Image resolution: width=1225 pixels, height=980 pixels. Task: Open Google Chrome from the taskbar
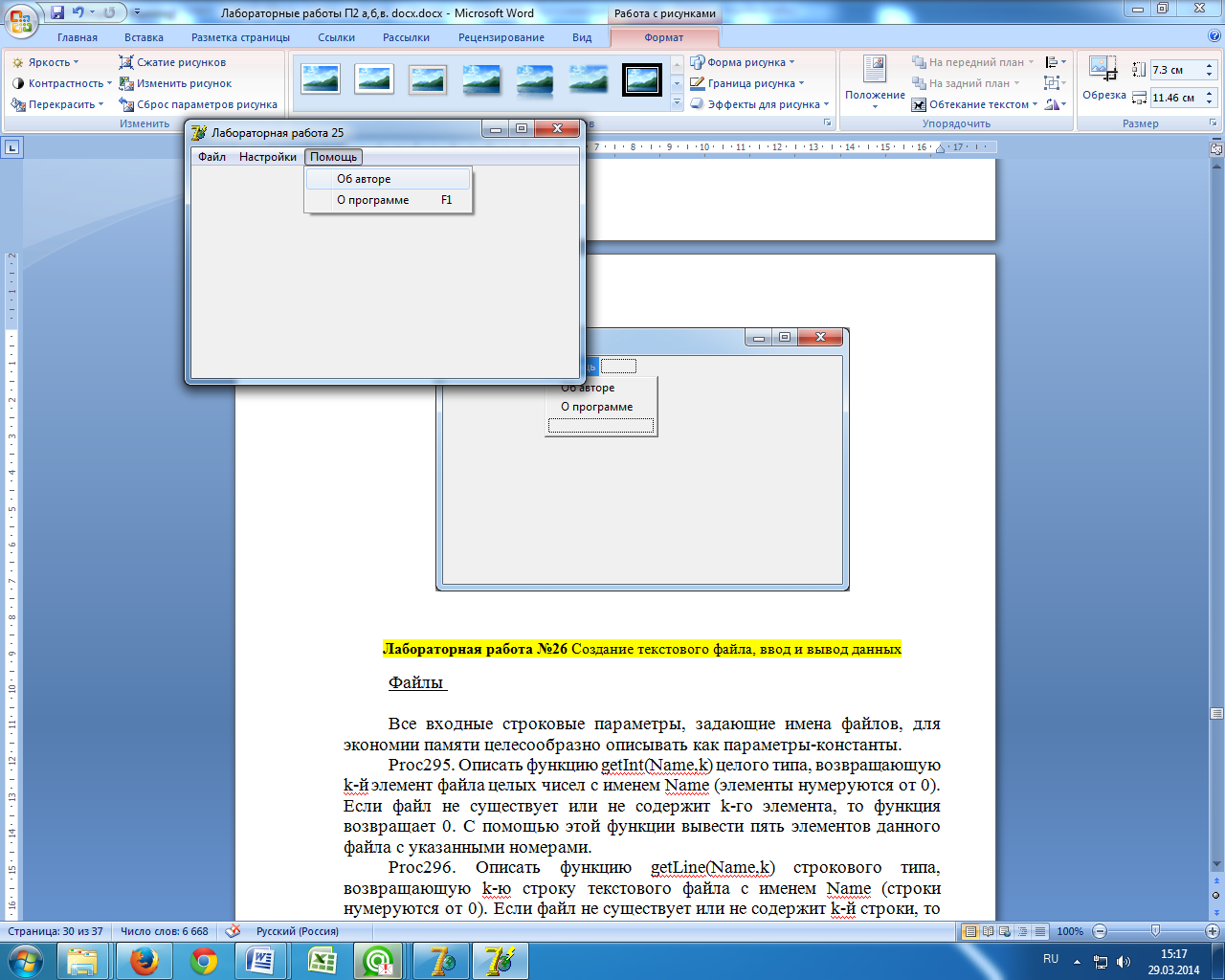click(x=203, y=961)
